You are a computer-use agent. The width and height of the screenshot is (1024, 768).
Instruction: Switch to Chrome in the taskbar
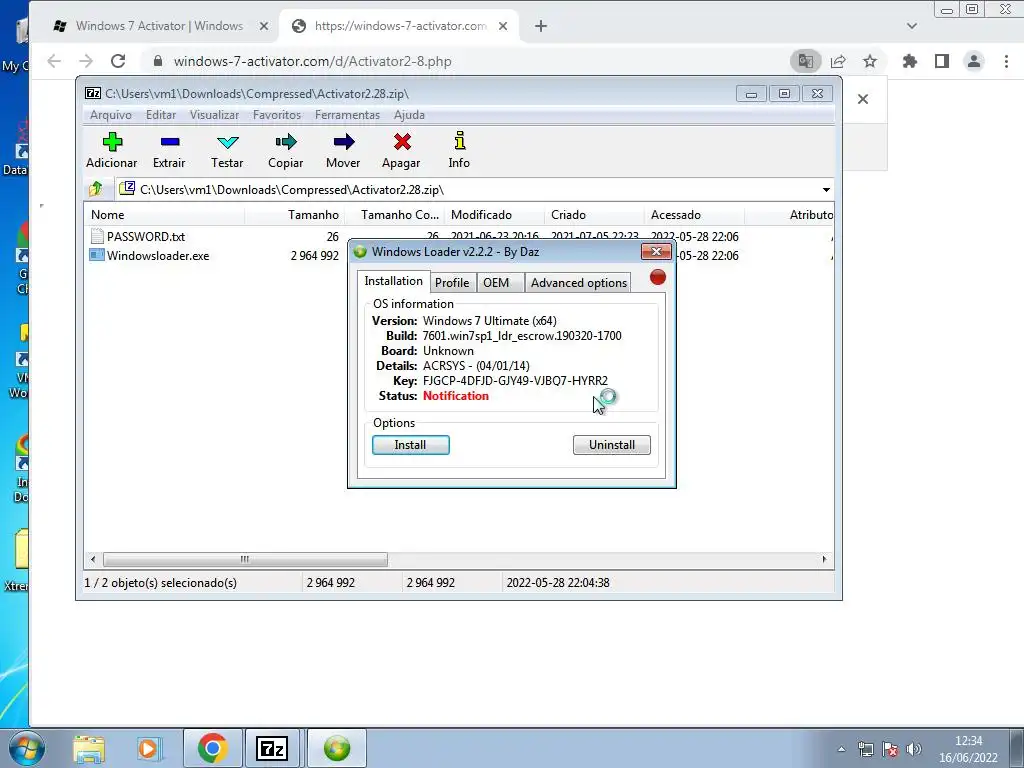pos(213,748)
